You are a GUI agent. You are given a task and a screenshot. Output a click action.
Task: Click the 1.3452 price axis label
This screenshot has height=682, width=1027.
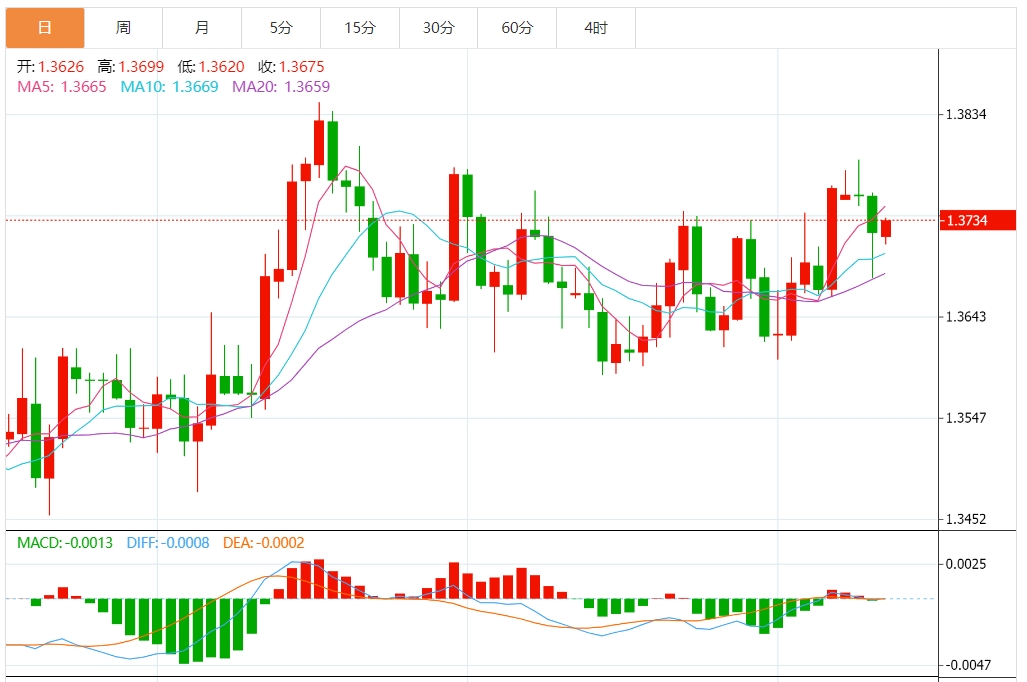(966, 520)
